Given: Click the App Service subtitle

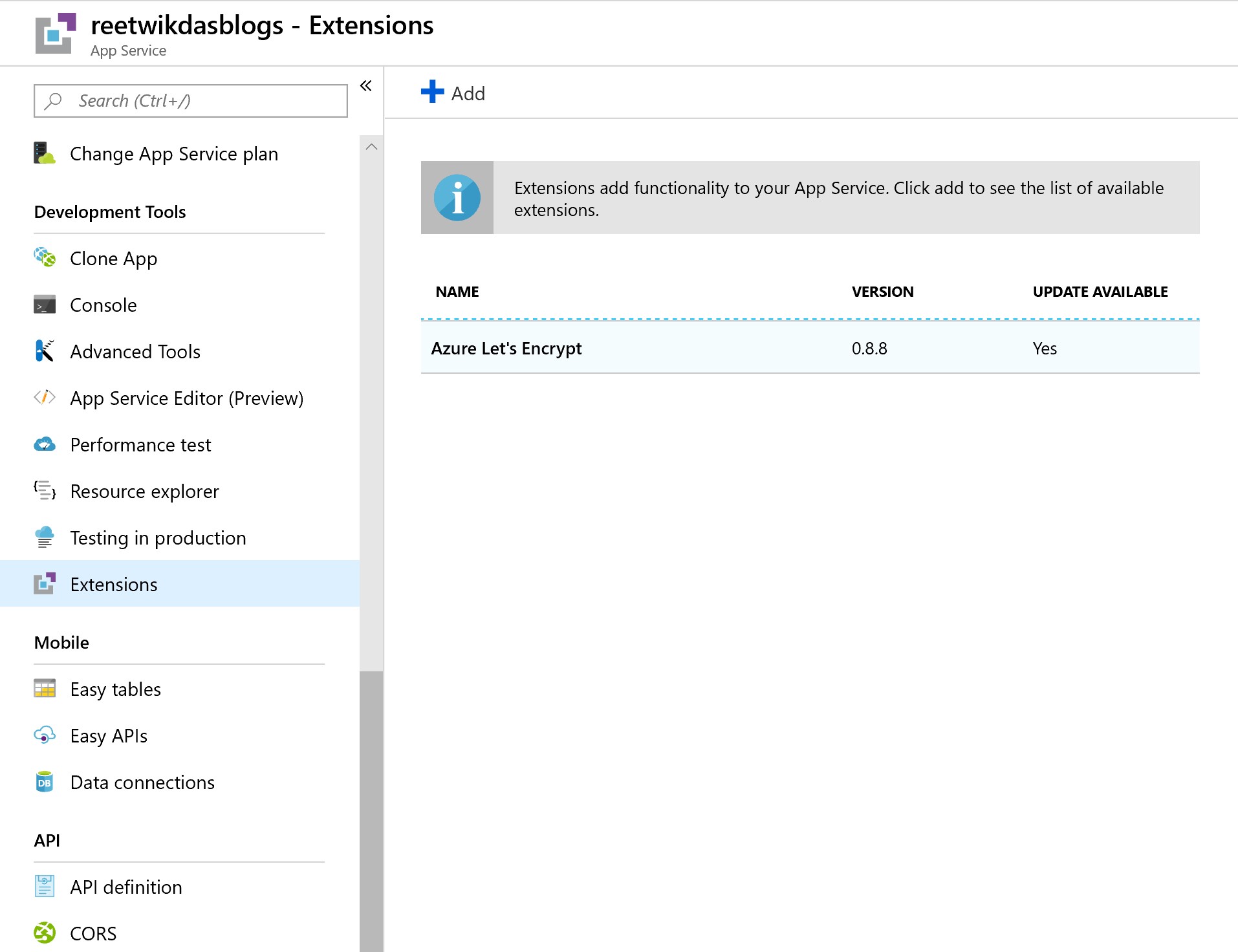Looking at the screenshot, I should 128,50.
